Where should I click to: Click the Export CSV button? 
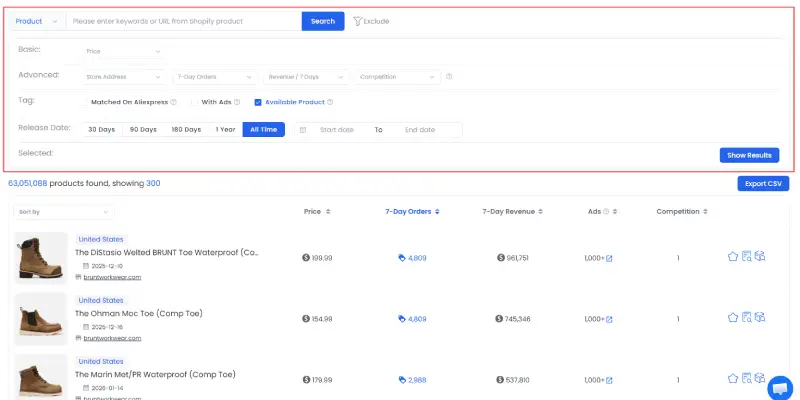763,184
